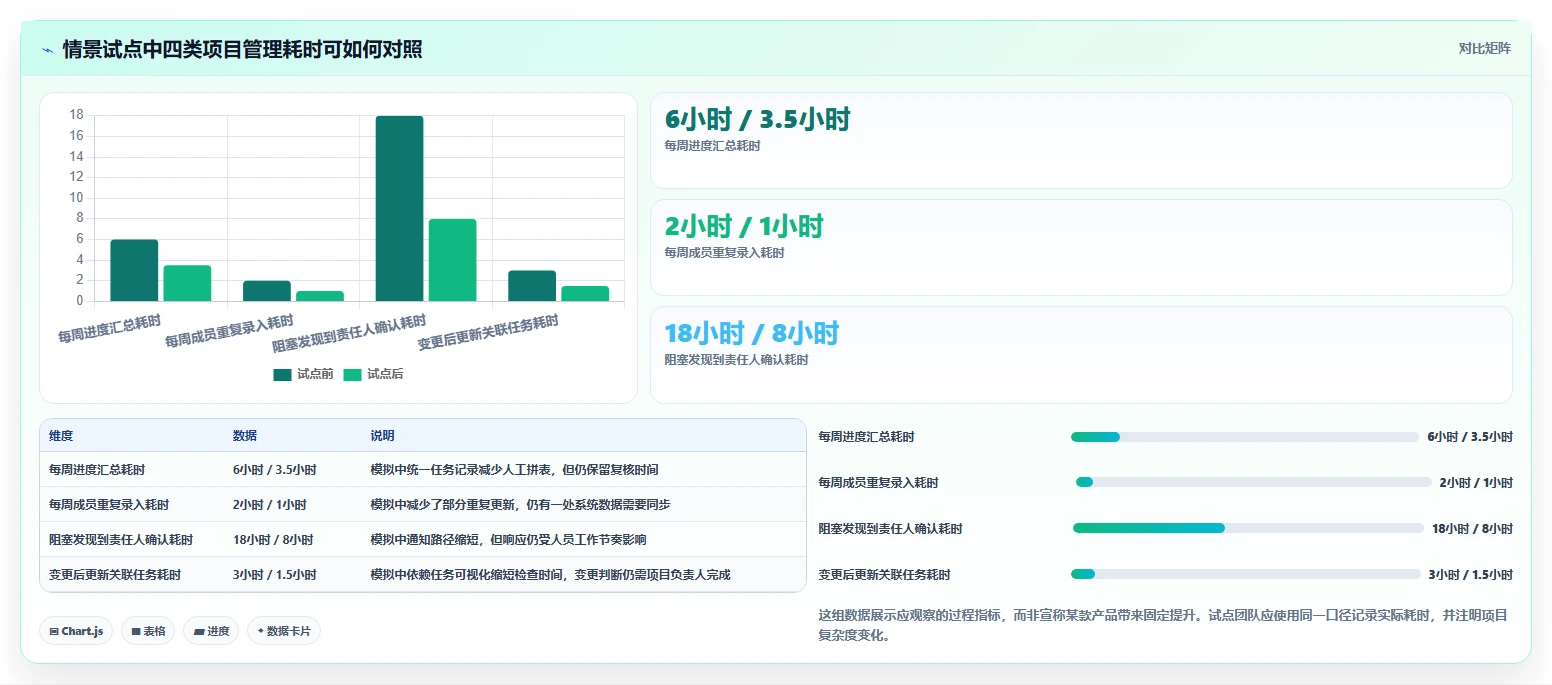Click the 对比矩阵 label in the header
The width and height of the screenshot is (1552, 685).
(1484, 48)
